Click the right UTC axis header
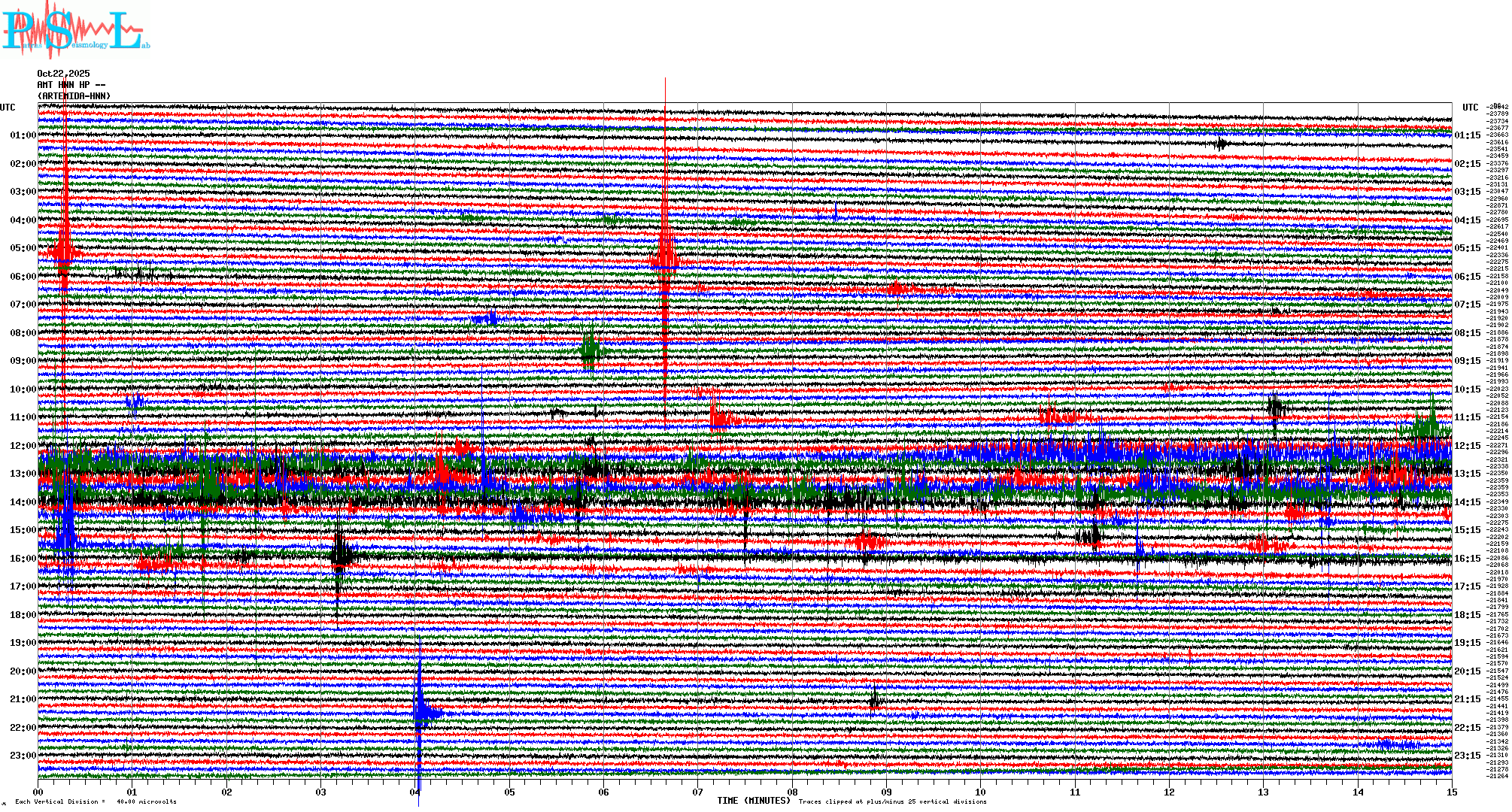 pyautogui.click(x=1470, y=108)
